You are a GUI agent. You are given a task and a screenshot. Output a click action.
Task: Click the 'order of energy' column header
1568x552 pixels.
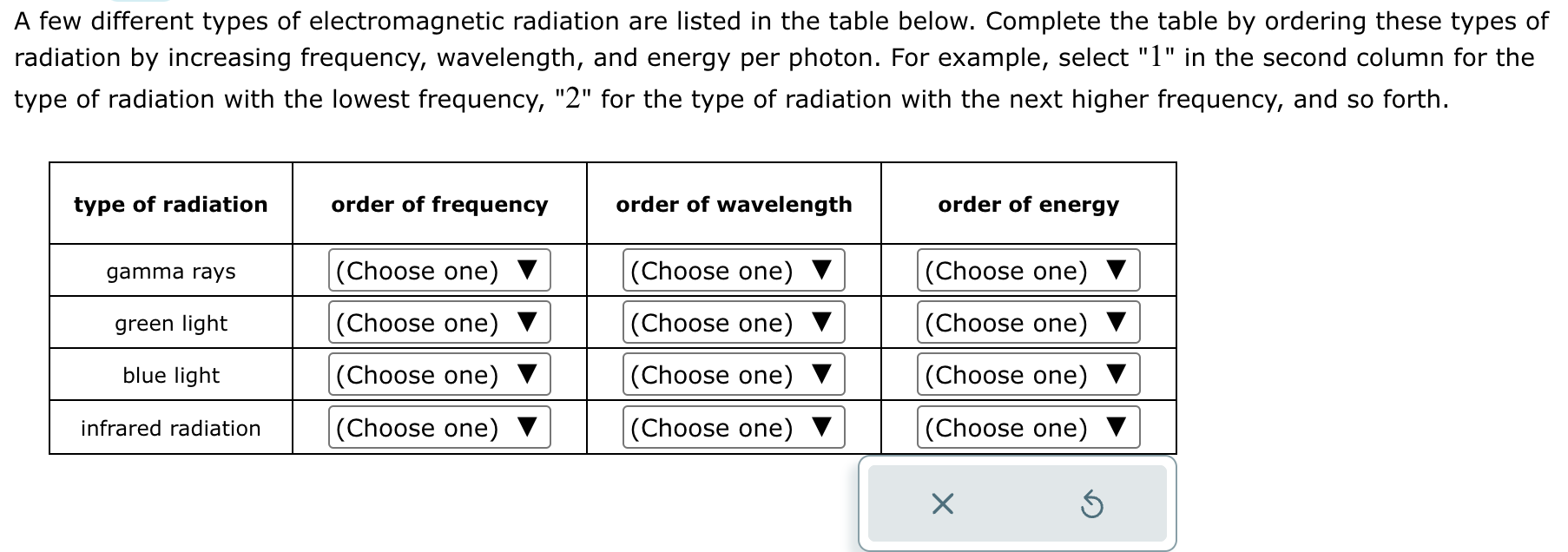[x=1028, y=204]
